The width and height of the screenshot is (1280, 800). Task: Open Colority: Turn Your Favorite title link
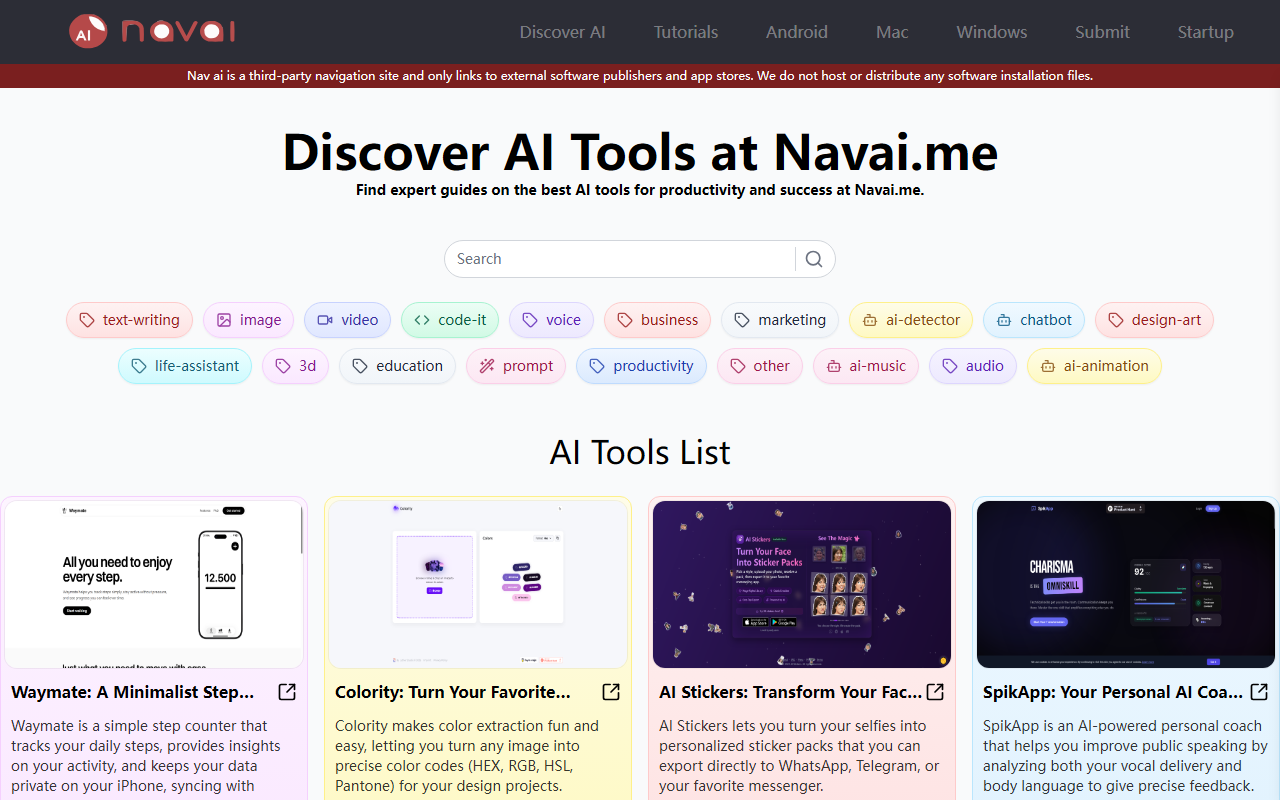click(453, 692)
